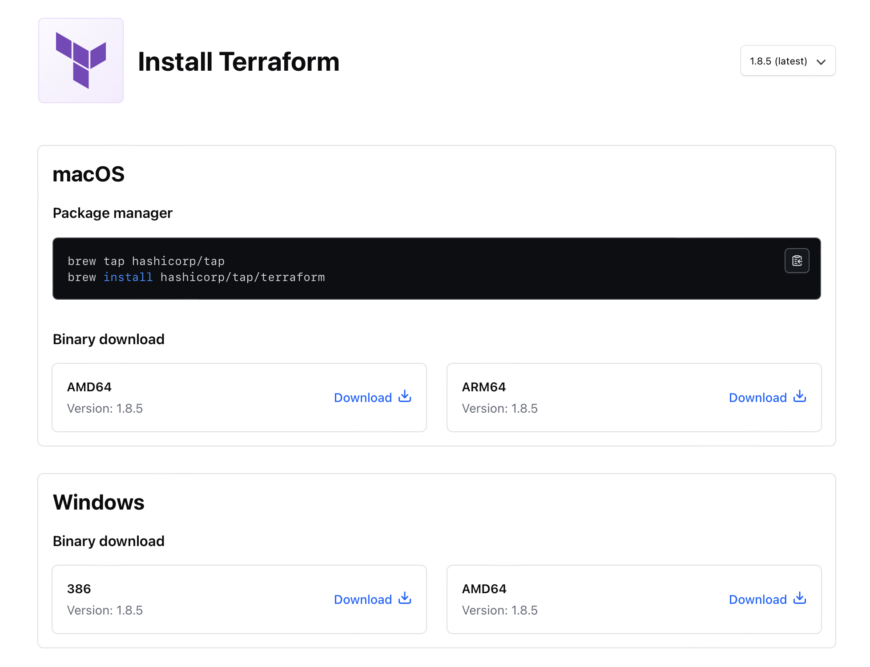This screenshot has height=667, width=870.
Task: Select the Windows 386 download card
Action: pos(239,599)
